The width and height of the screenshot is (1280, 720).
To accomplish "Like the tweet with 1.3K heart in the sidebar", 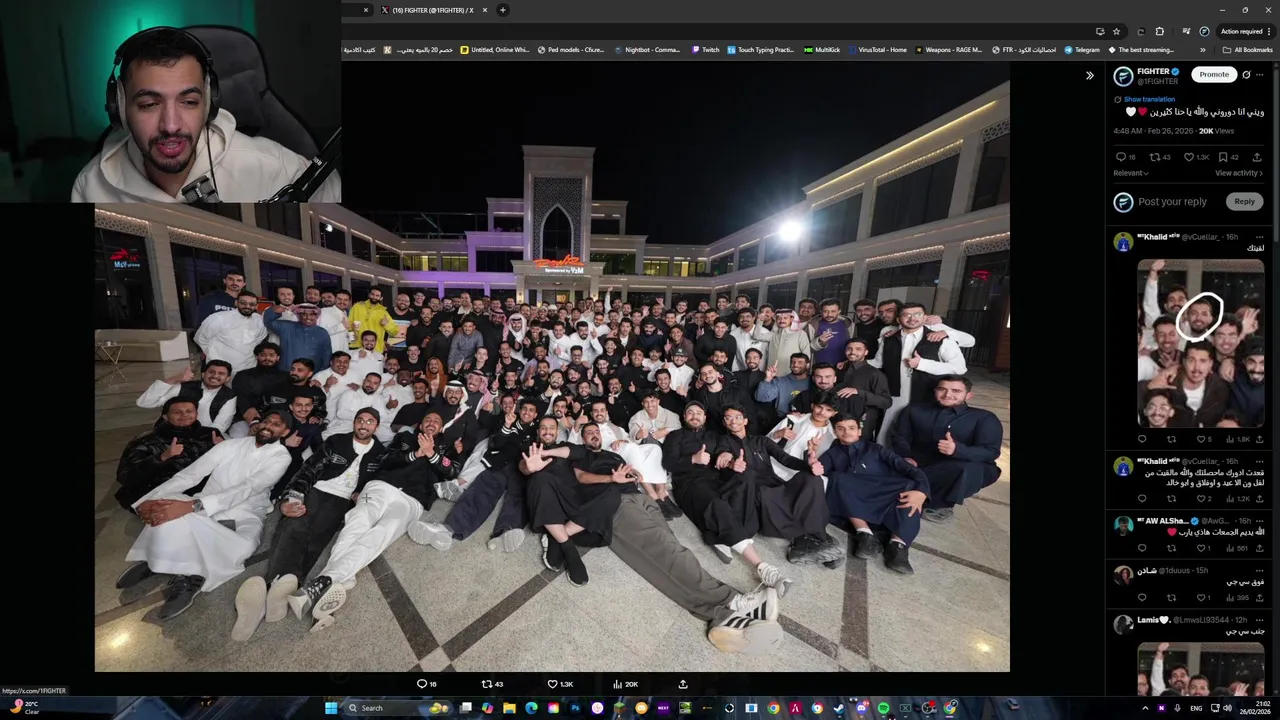I will pos(1190,157).
